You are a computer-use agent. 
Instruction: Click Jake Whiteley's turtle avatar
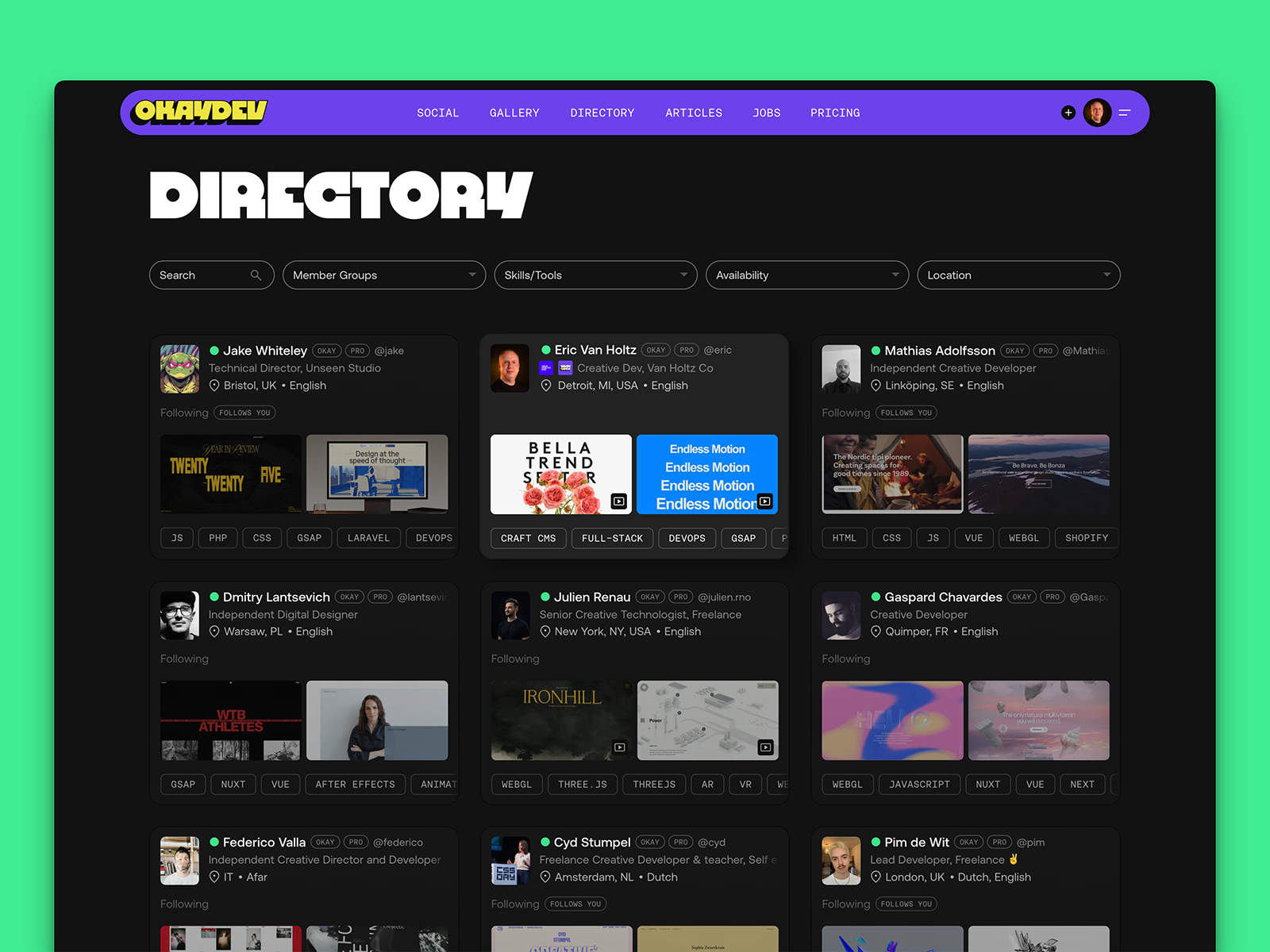point(179,369)
